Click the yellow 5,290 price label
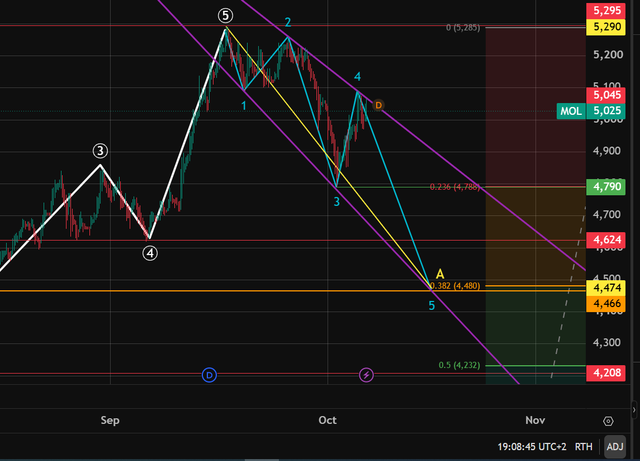 (x=606, y=27)
